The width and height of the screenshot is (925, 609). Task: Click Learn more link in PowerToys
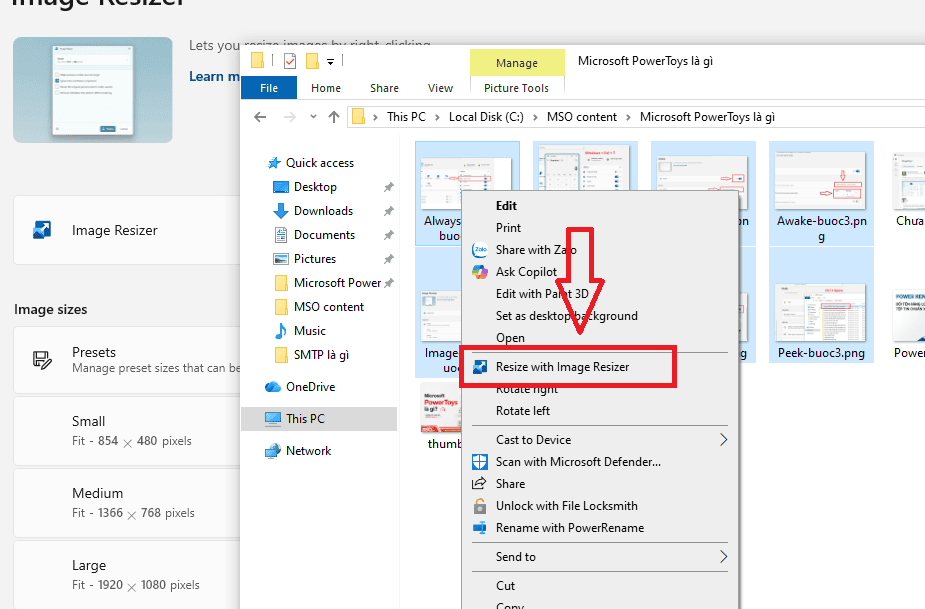coord(215,77)
